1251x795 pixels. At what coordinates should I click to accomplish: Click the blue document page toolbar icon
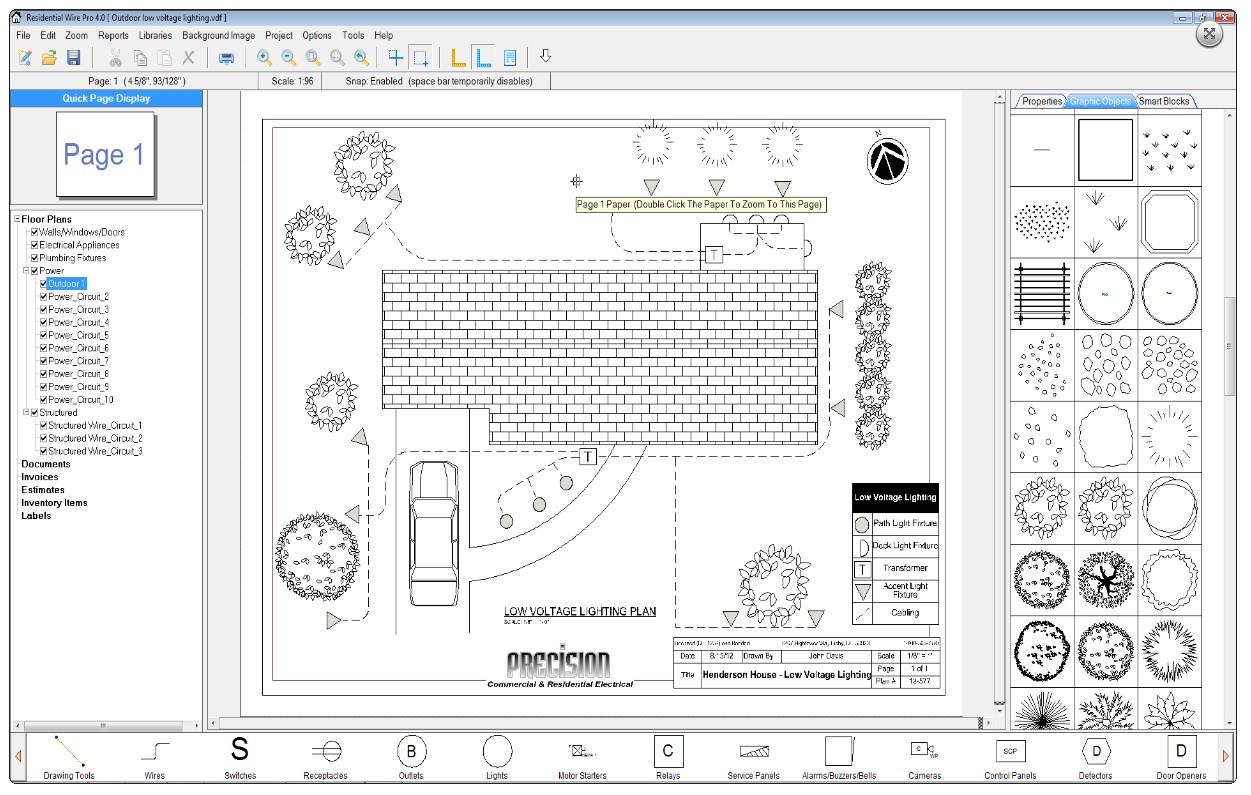[509, 58]
